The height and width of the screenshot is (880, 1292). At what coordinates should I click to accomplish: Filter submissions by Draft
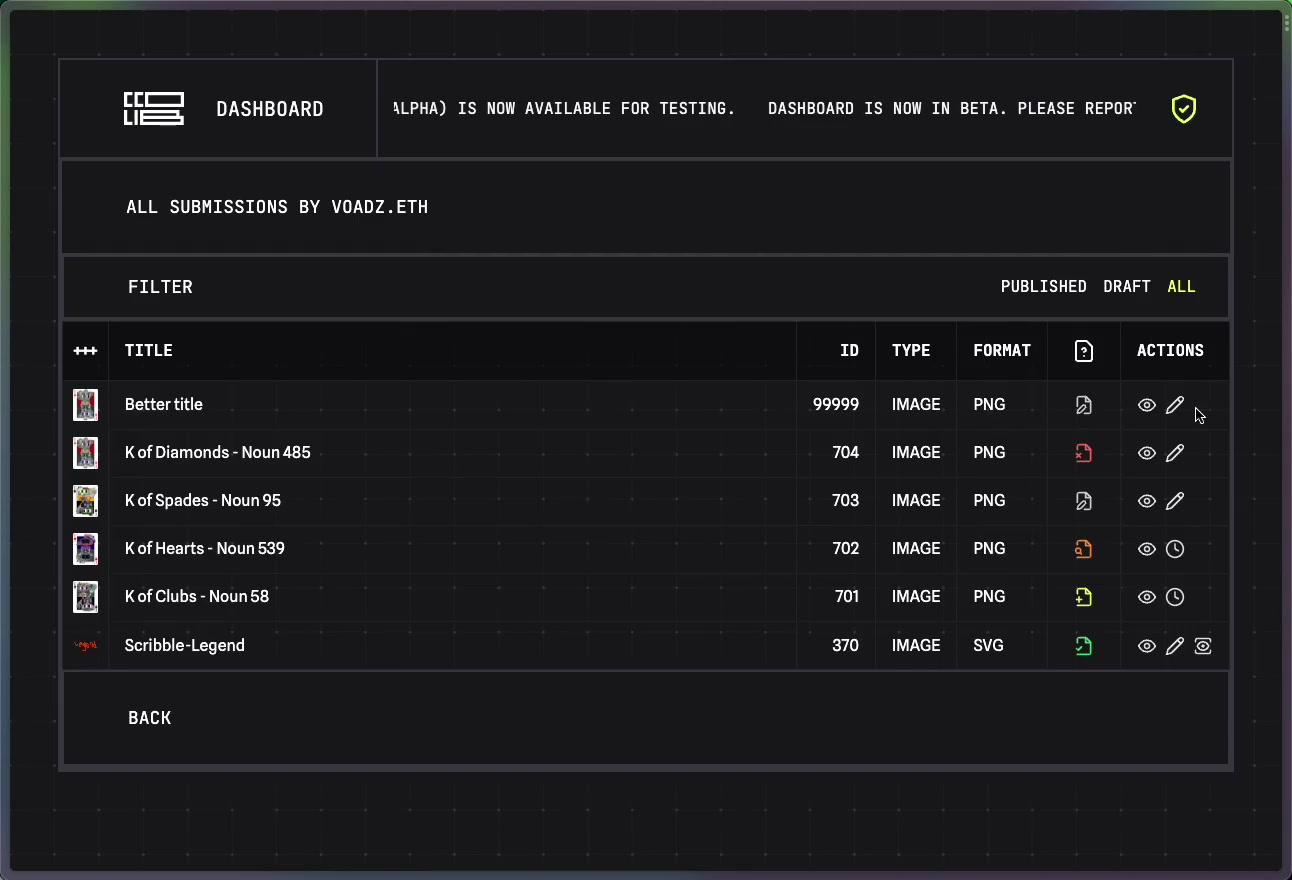1127,287
